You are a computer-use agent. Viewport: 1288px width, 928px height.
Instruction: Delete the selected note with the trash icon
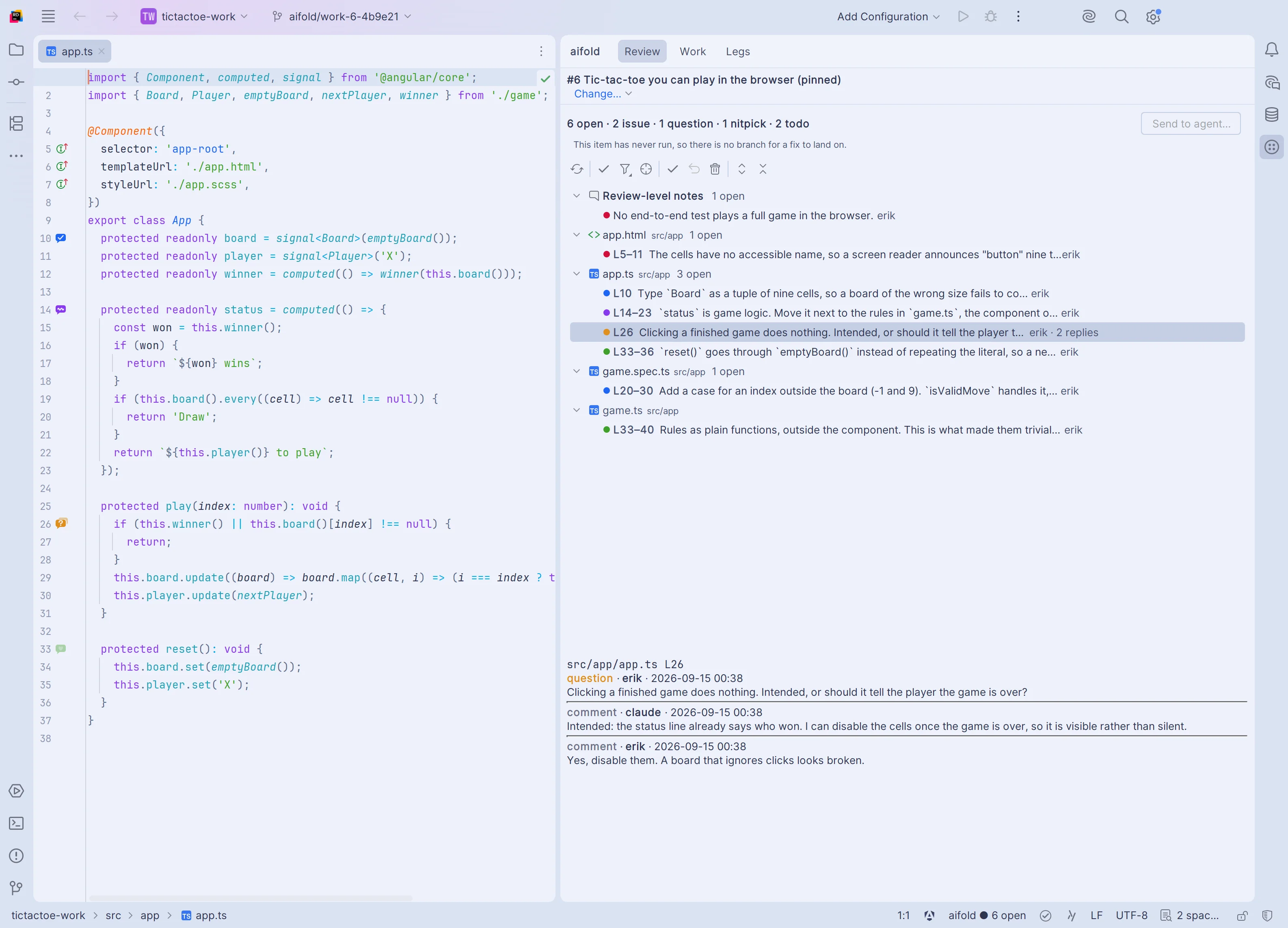coord(715,169)
